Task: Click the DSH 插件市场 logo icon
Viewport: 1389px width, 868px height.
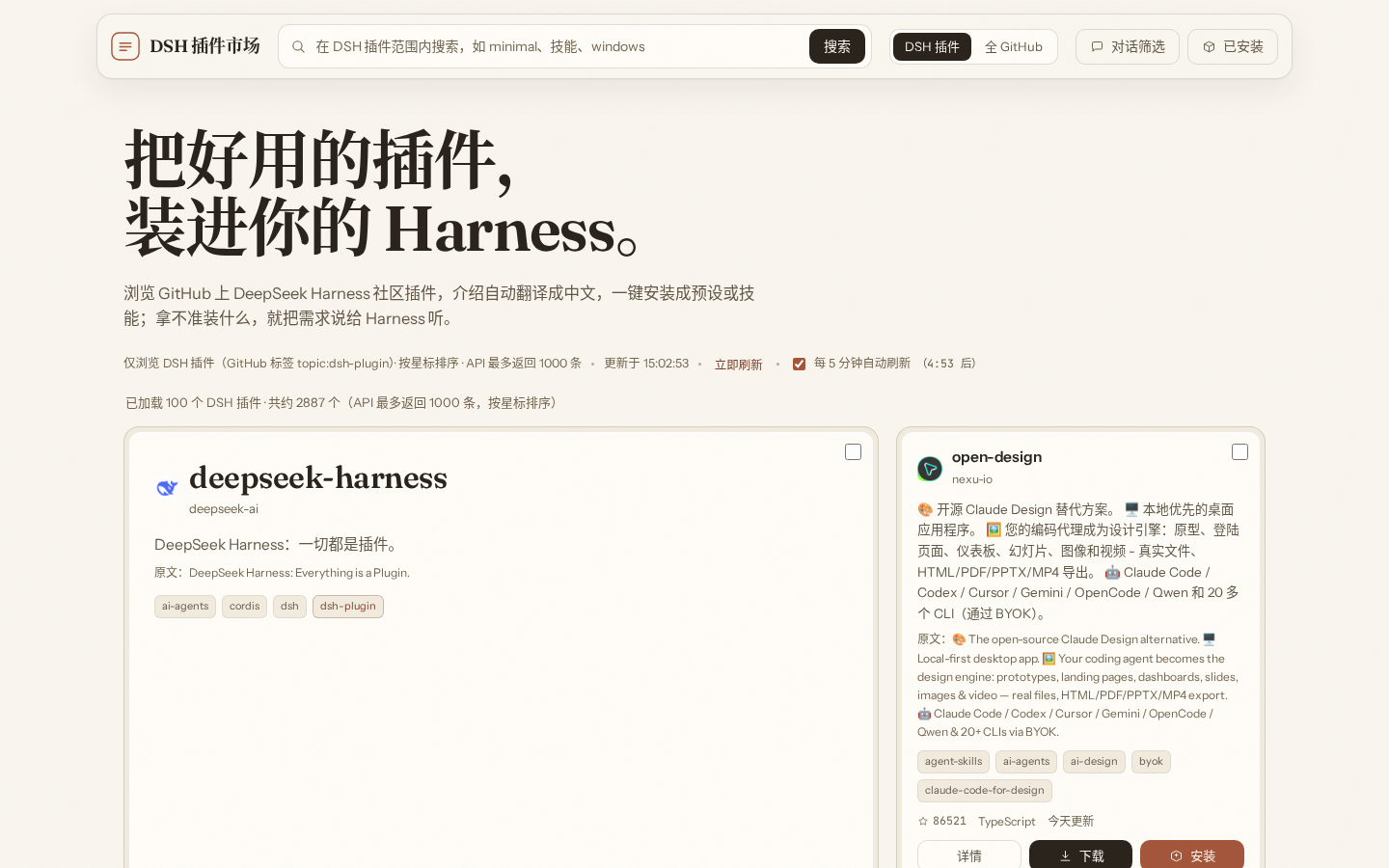Action: (x=125, y=46)
